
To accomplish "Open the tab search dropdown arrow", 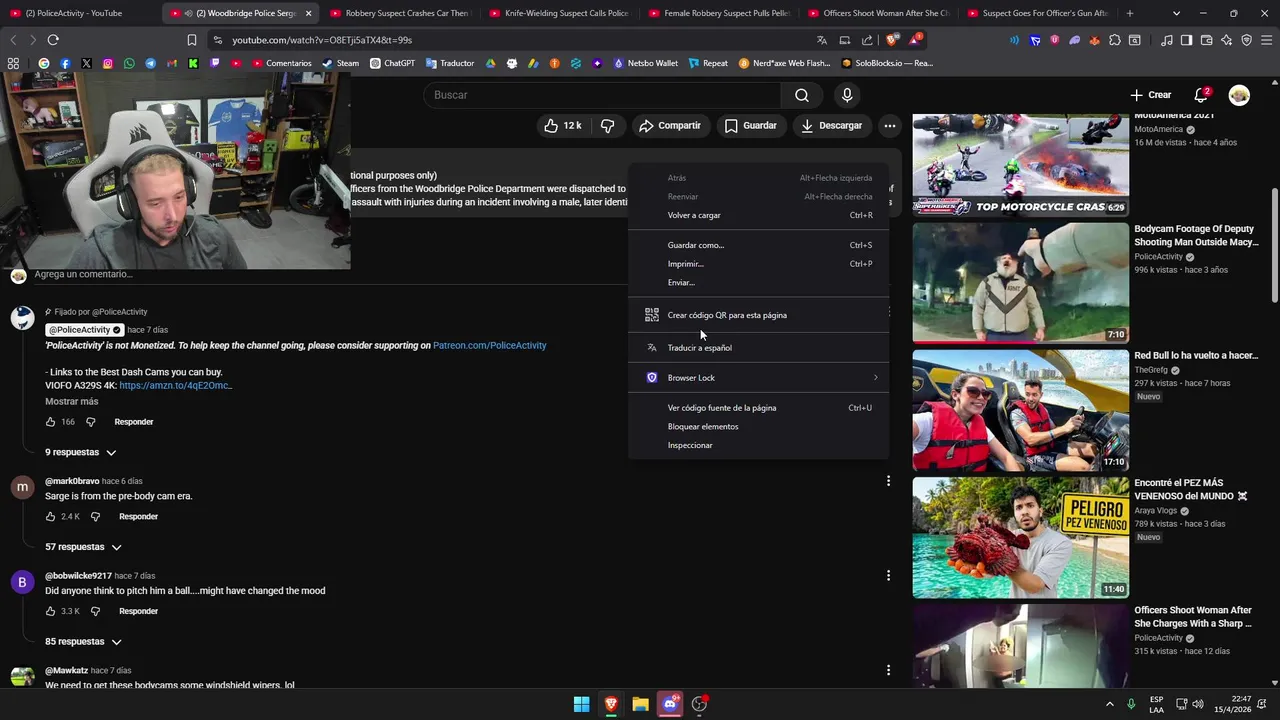I will coord(1176,13).
